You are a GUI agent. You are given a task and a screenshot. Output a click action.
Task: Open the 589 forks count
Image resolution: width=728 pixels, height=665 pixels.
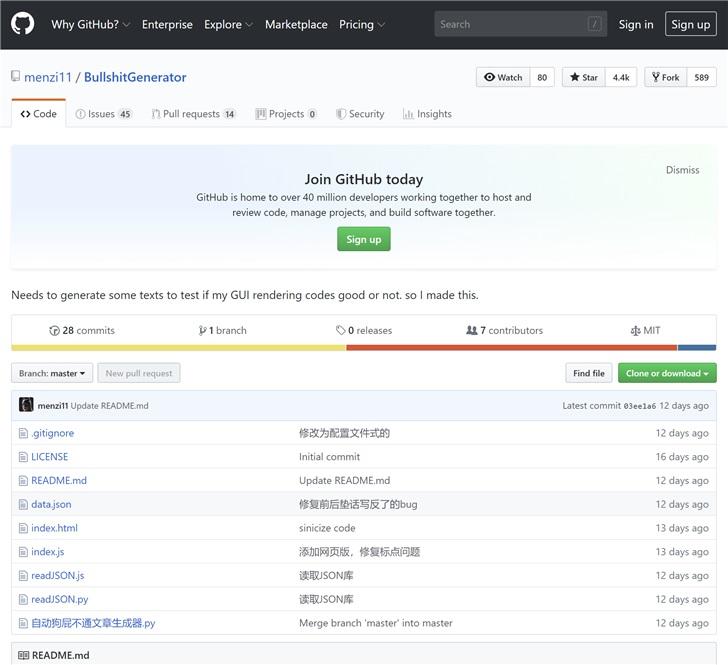(x=702, y=77)
